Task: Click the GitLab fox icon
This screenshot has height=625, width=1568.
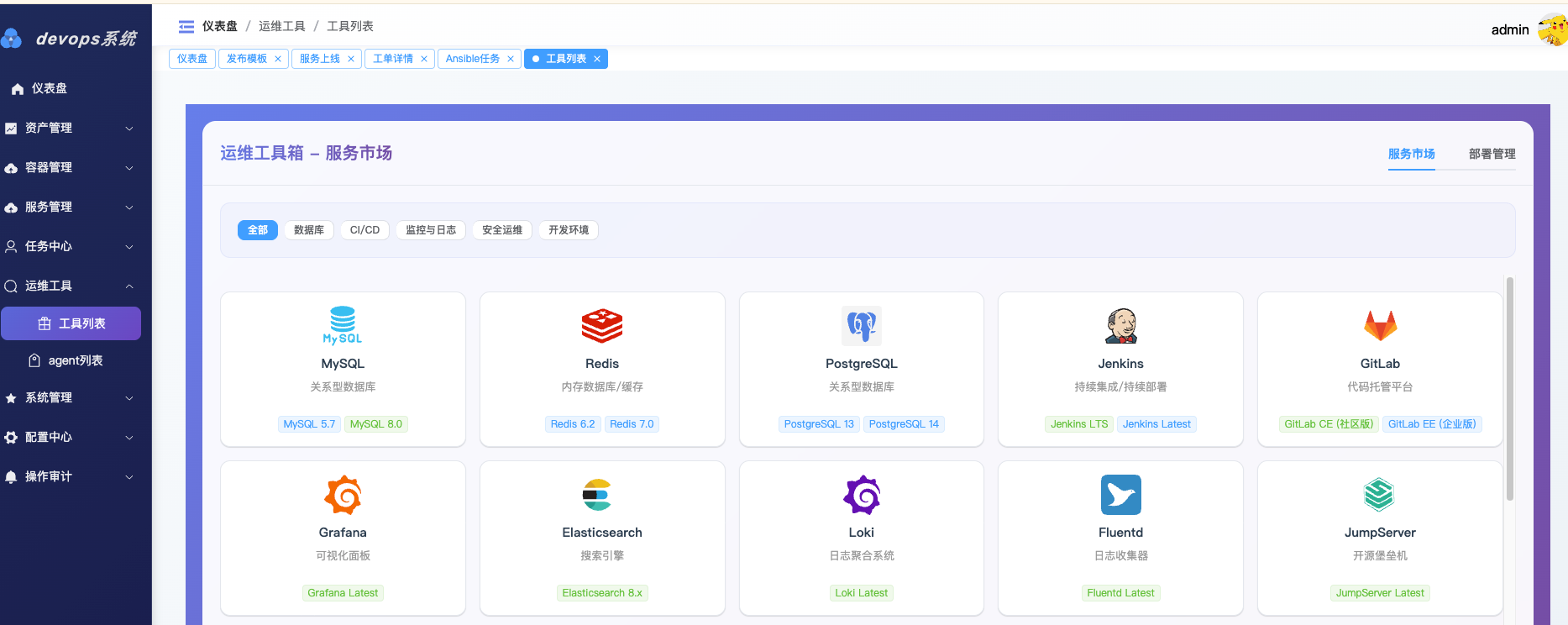Action: [x=1380, y=326]
